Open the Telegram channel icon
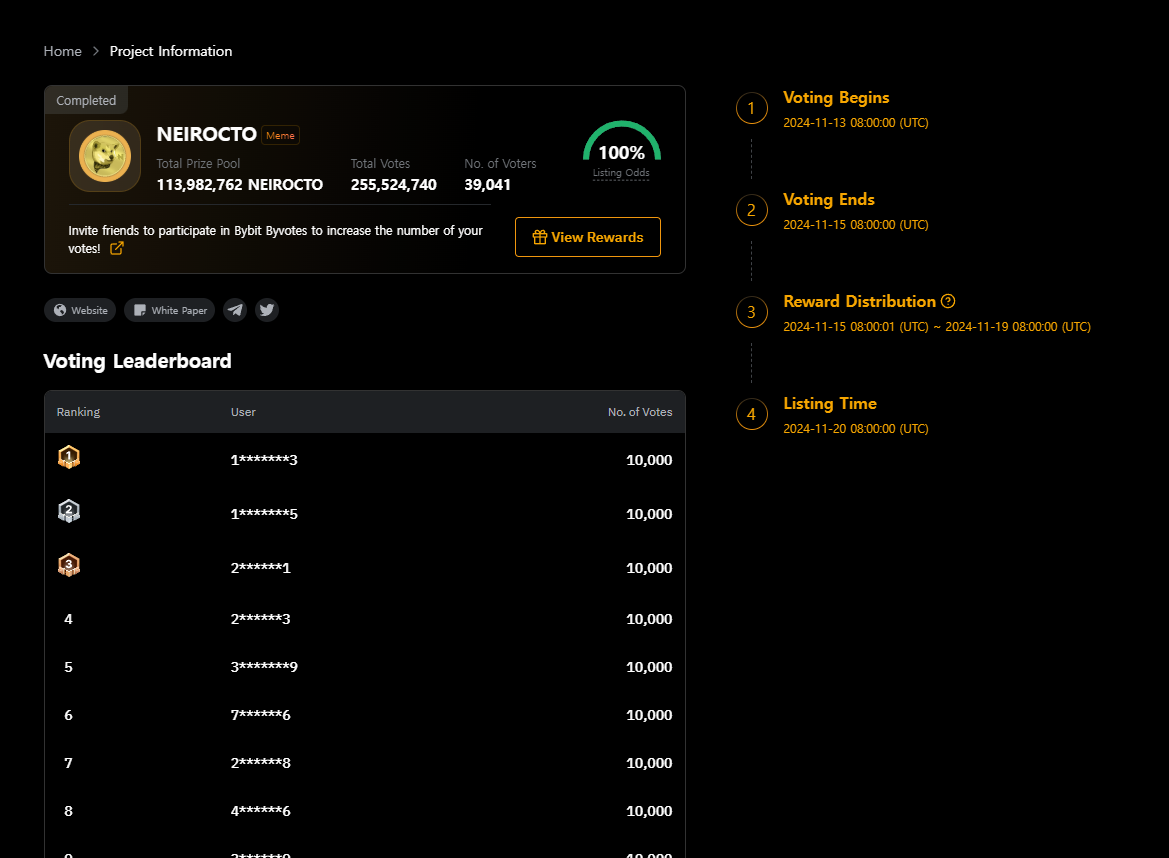Viewport: 1169px width, 858px height. (x=236, y=310)
